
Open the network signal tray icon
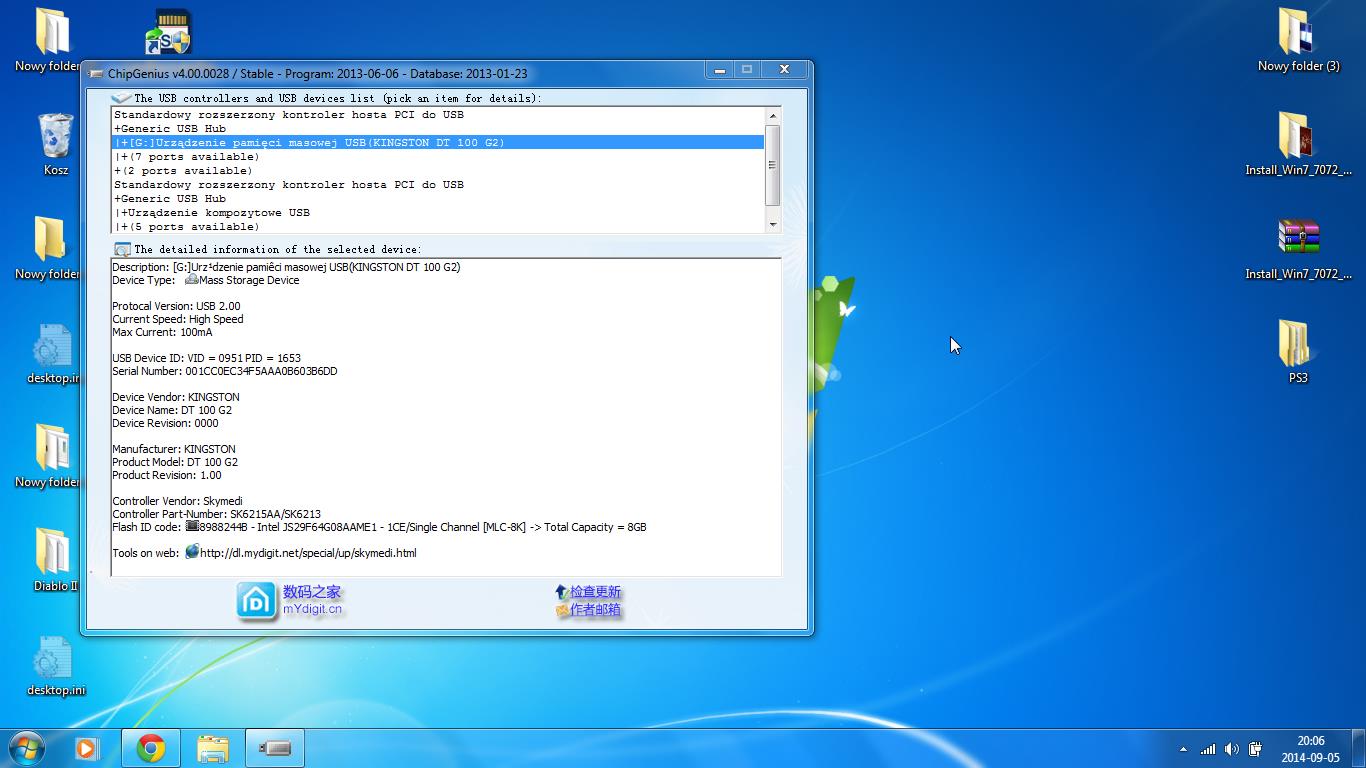pyautogui.click(x=1208, y=749)
